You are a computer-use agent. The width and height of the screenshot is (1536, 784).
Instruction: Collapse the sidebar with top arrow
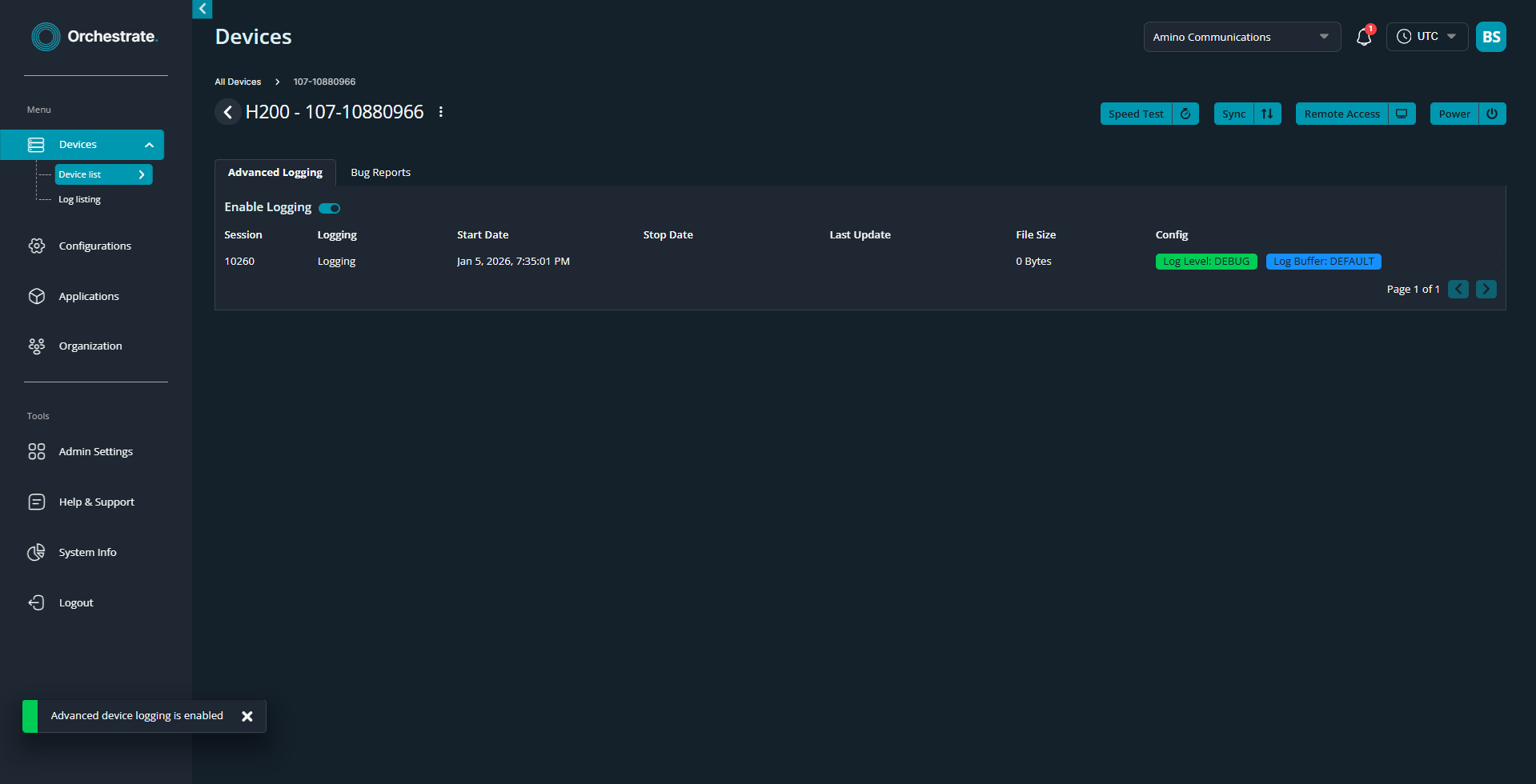click(x=203, y=9)
